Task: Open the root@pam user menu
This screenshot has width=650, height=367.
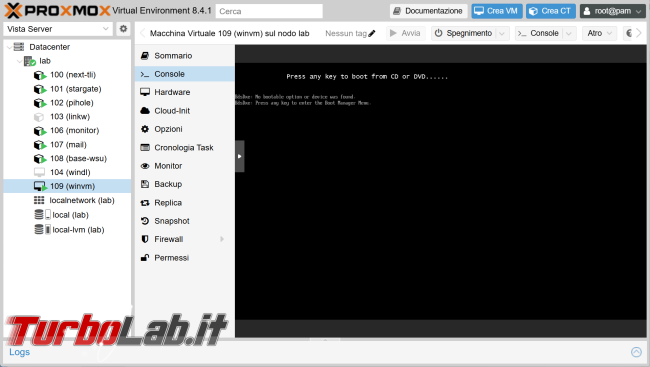Action: click(612, 11)
